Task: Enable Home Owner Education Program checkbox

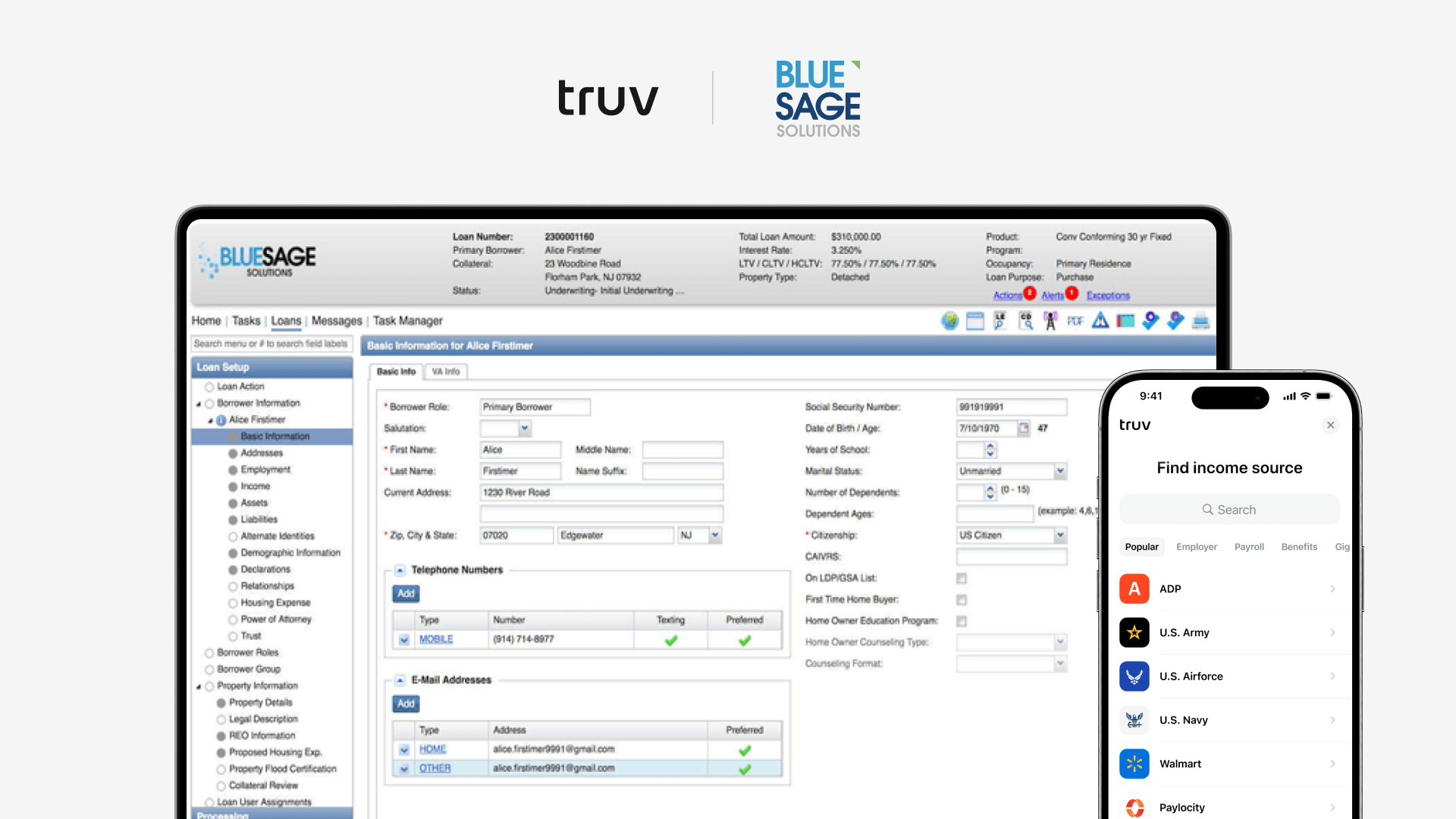Action: click(962, 620)
